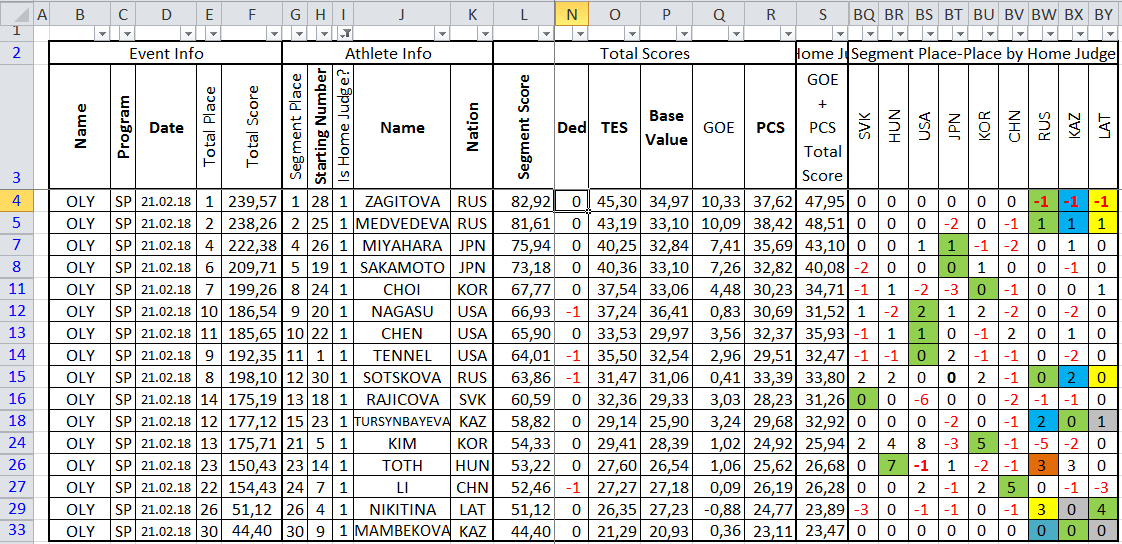Click 'GOE + PCS Total Score' title cell
Screen dimensions: 1122x544
(x=821, y=127)
